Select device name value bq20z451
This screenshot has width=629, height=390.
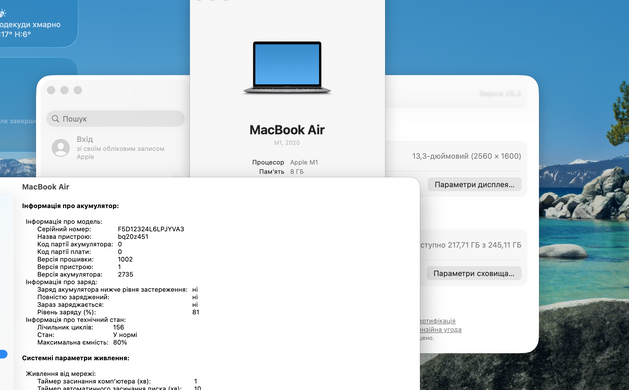(133, 237)
